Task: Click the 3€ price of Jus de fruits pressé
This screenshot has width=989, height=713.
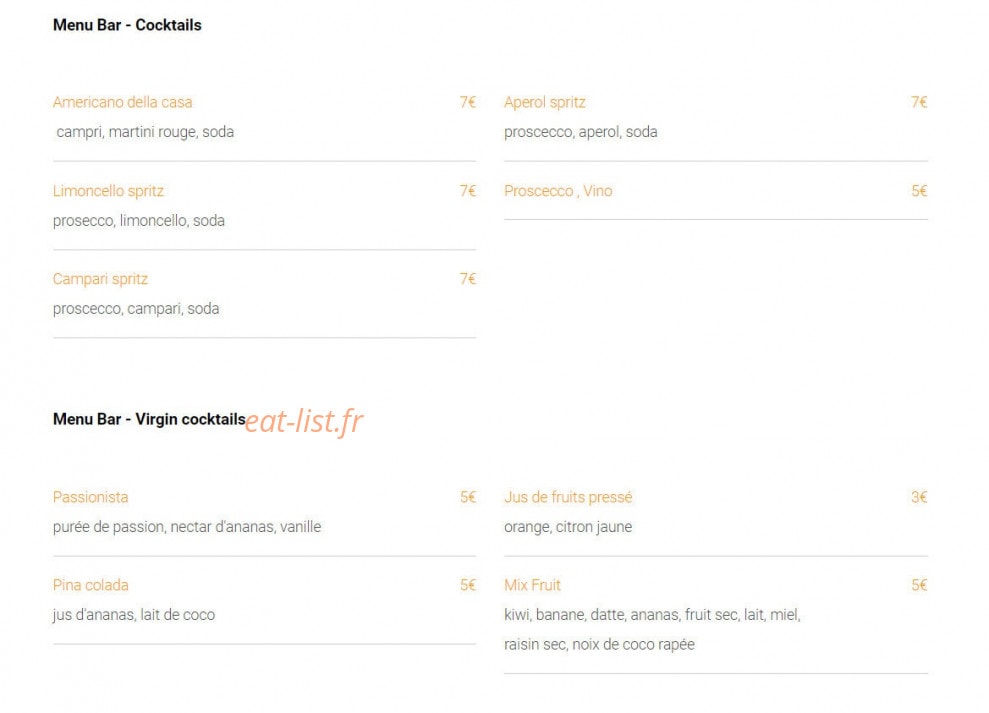Action: coord(919,497)
